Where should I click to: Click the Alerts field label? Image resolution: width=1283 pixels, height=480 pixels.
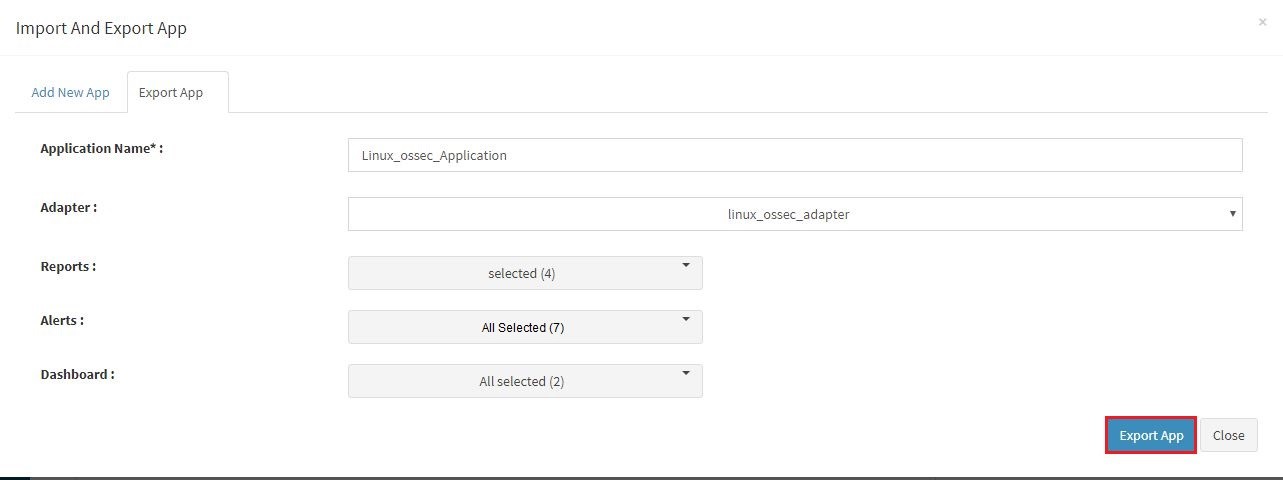click(x=62, y=321)
